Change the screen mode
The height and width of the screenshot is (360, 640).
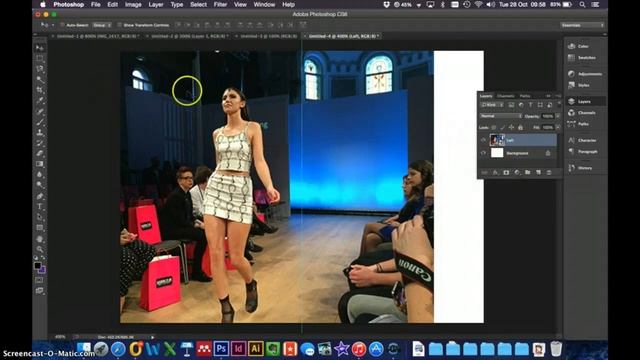pyautogui.click(x=39, y=291)
